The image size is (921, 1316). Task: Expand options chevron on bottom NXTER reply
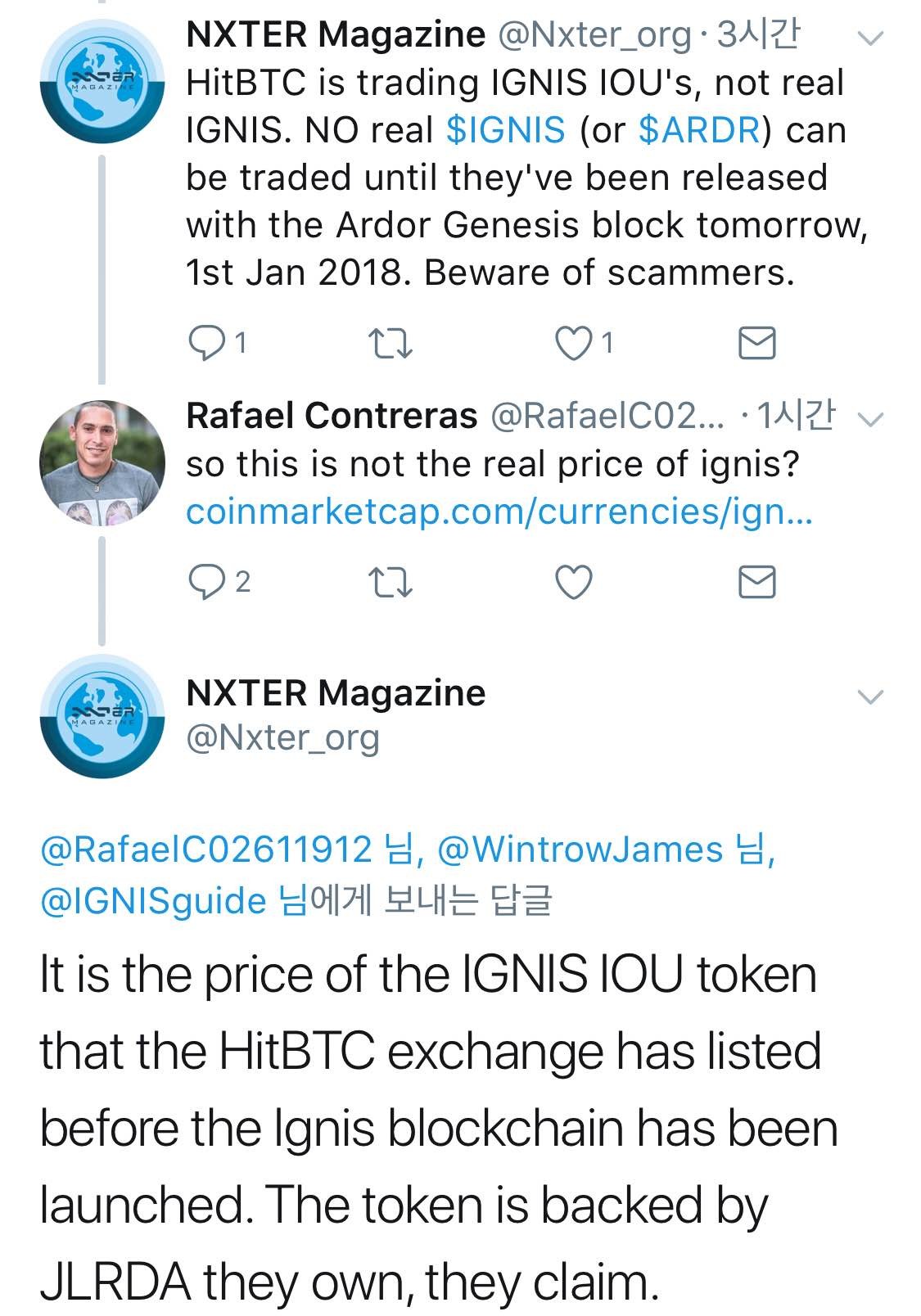coord(869,697)
